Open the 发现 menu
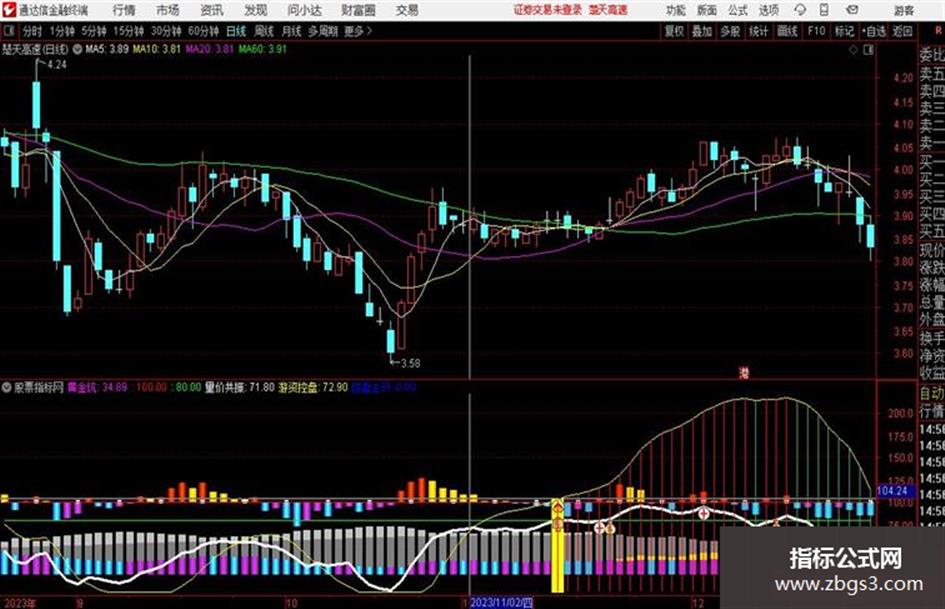945x609 pixels. pos(256,10)
